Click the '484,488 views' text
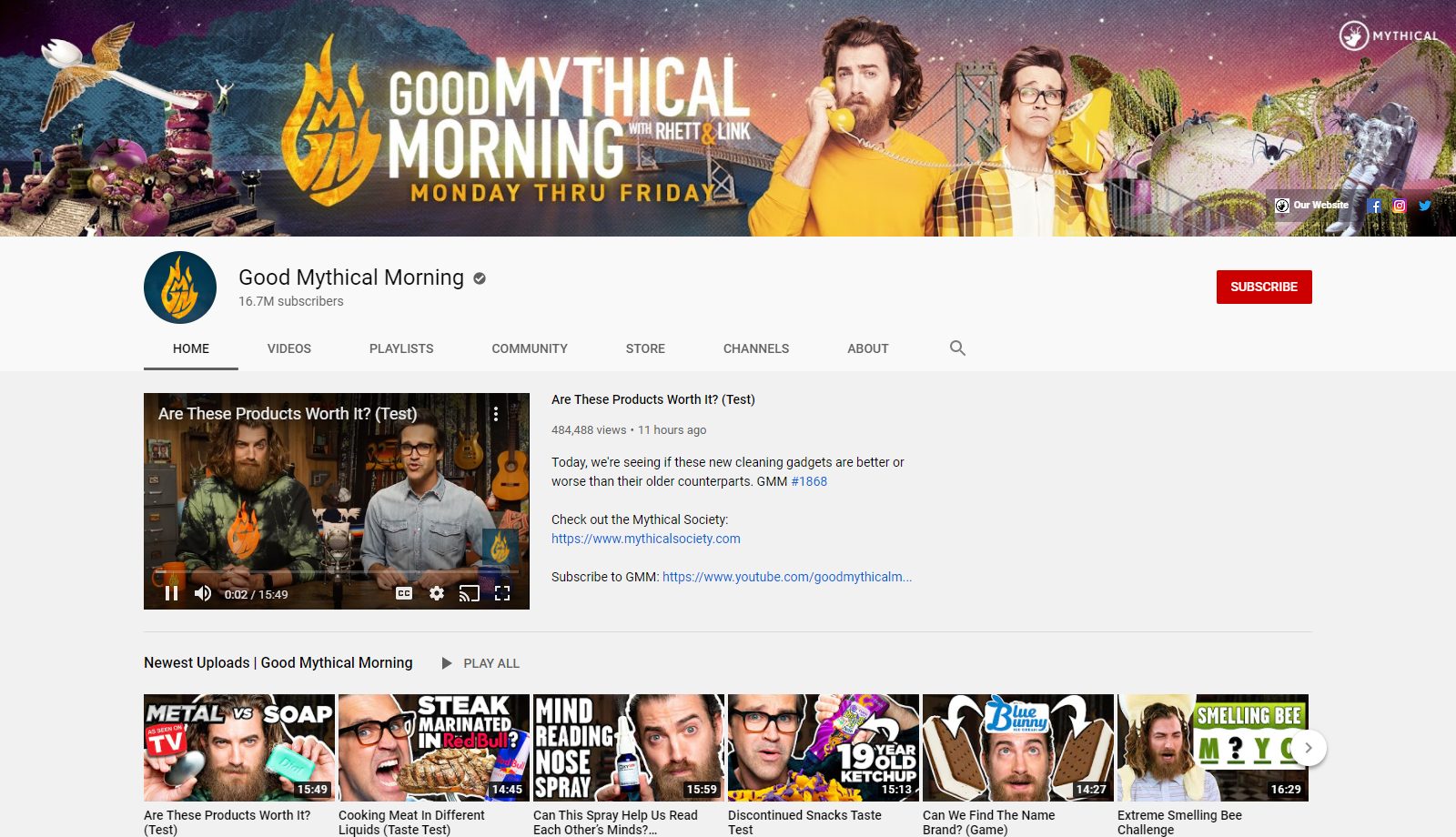Viewport: 1456px width, 837px height. click(589, 430)
